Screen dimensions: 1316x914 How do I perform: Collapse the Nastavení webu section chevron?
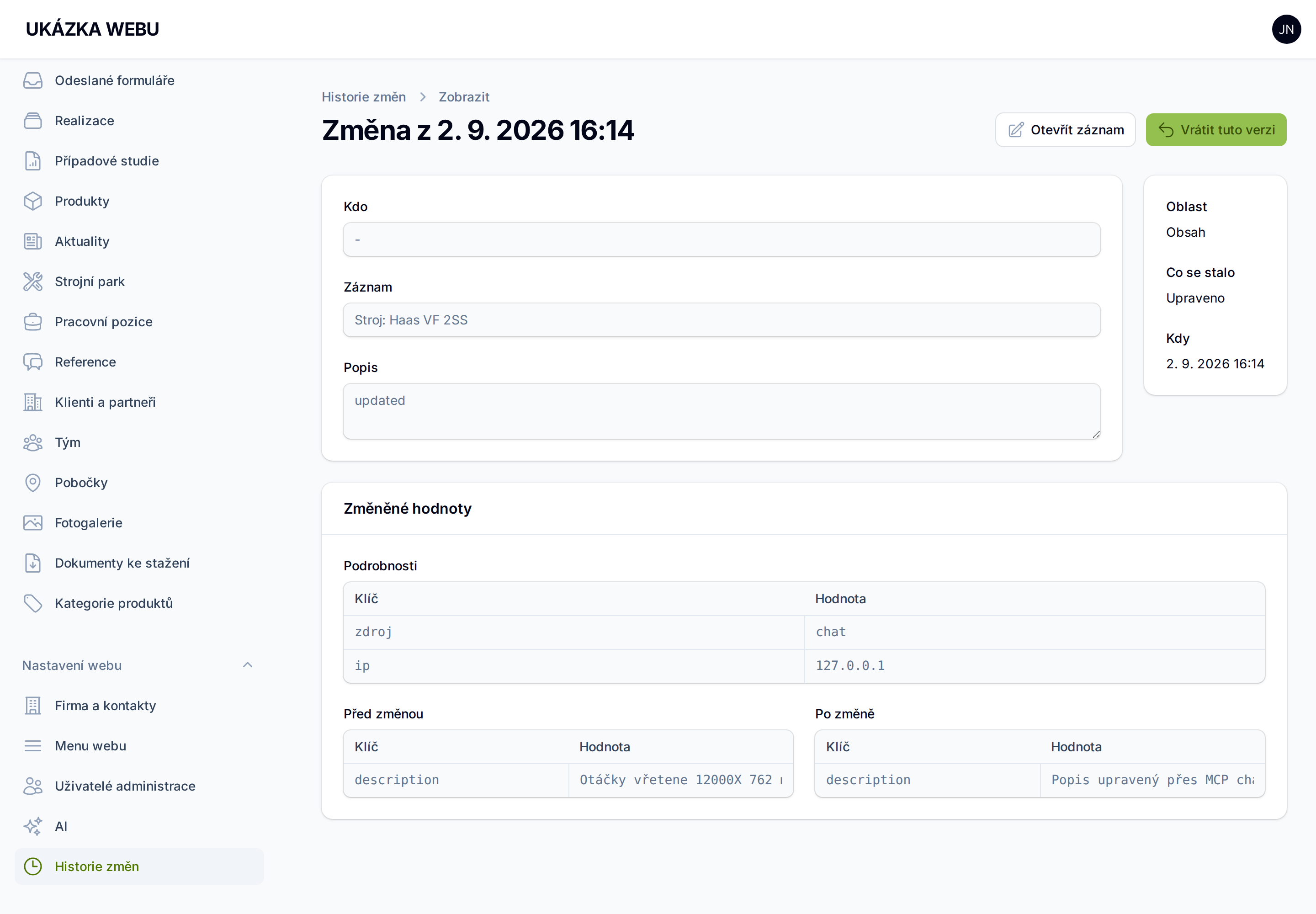247,665
